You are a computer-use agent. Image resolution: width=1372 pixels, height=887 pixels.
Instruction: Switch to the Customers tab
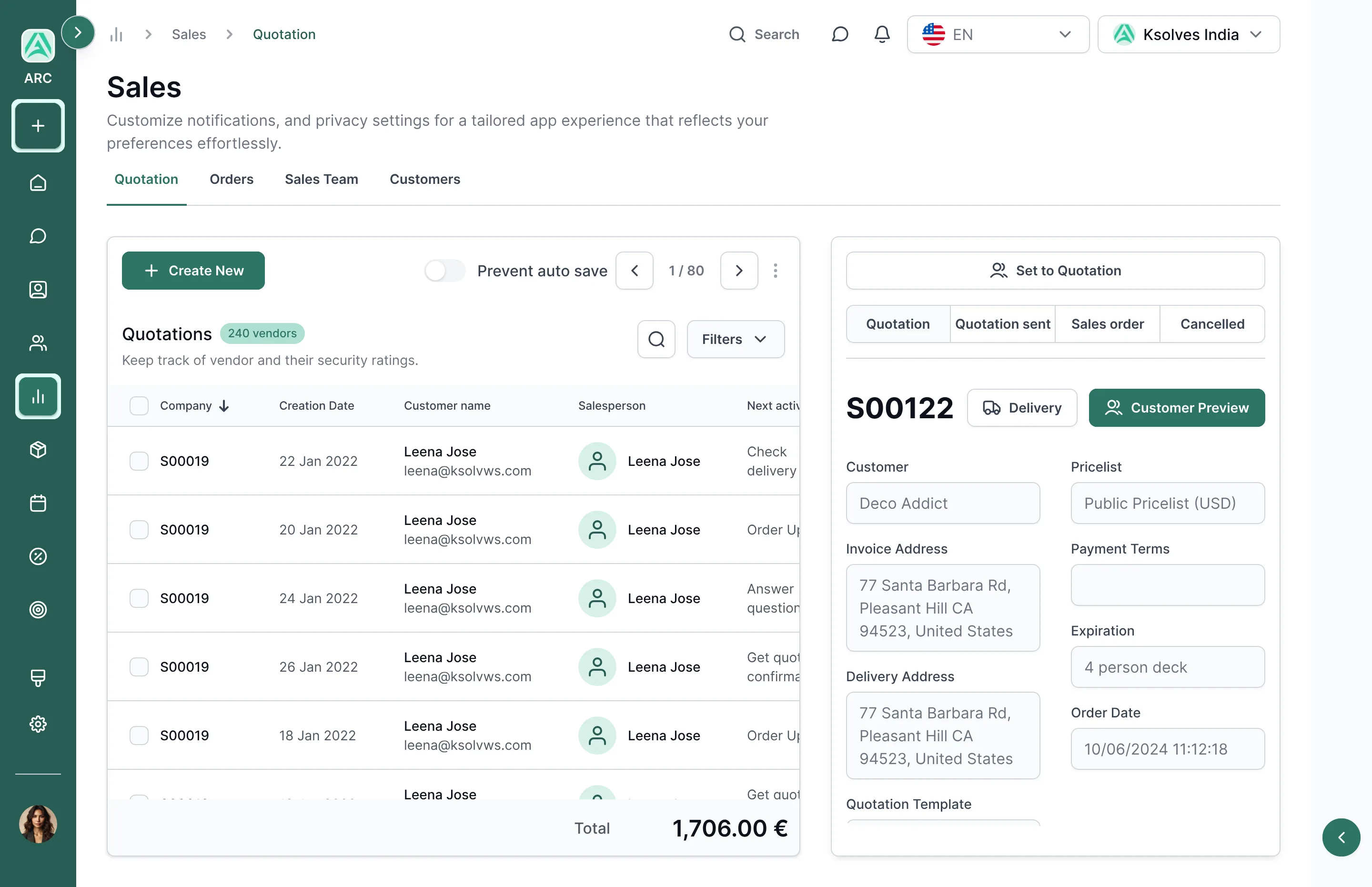point(424,179)
